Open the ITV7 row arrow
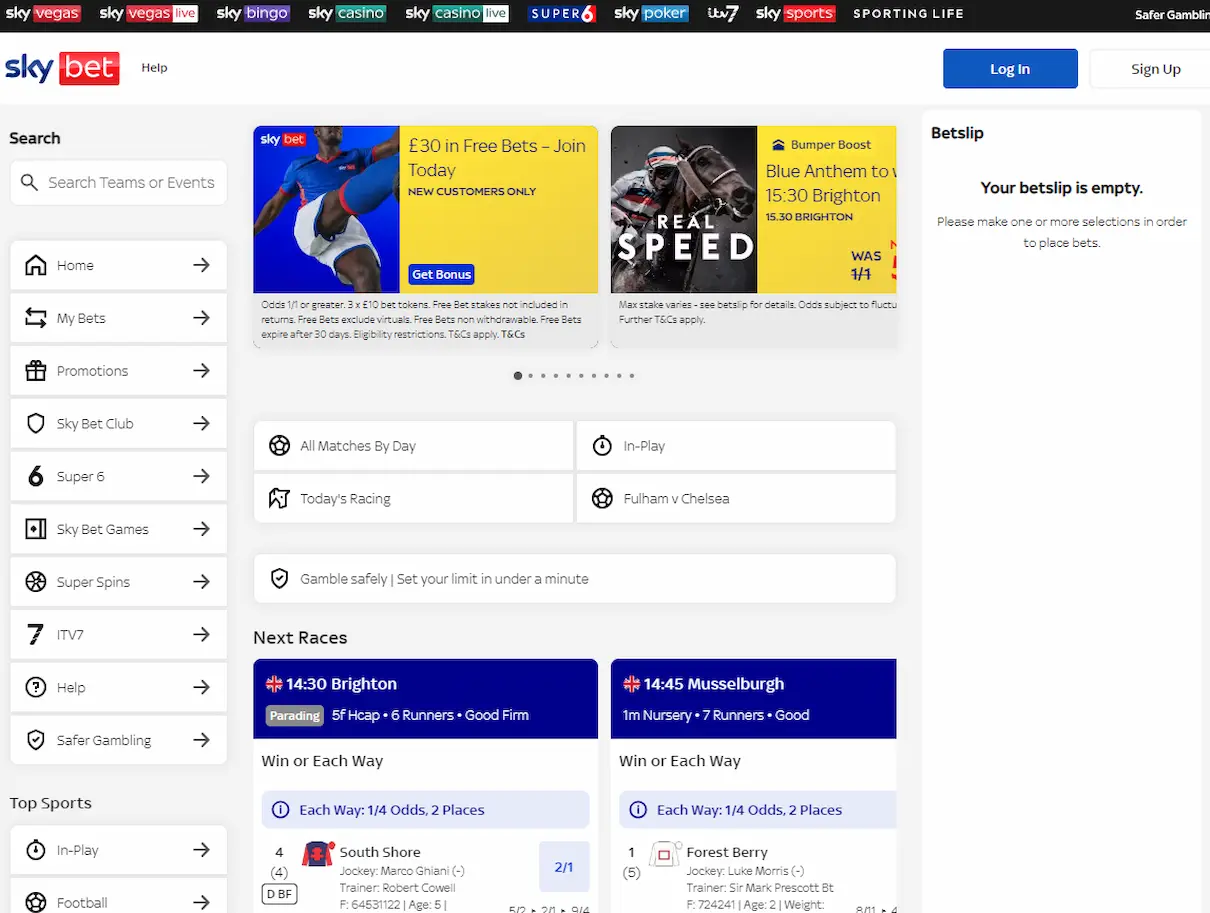Viewport: 1210px width, 913px height. tap(201, 635)
